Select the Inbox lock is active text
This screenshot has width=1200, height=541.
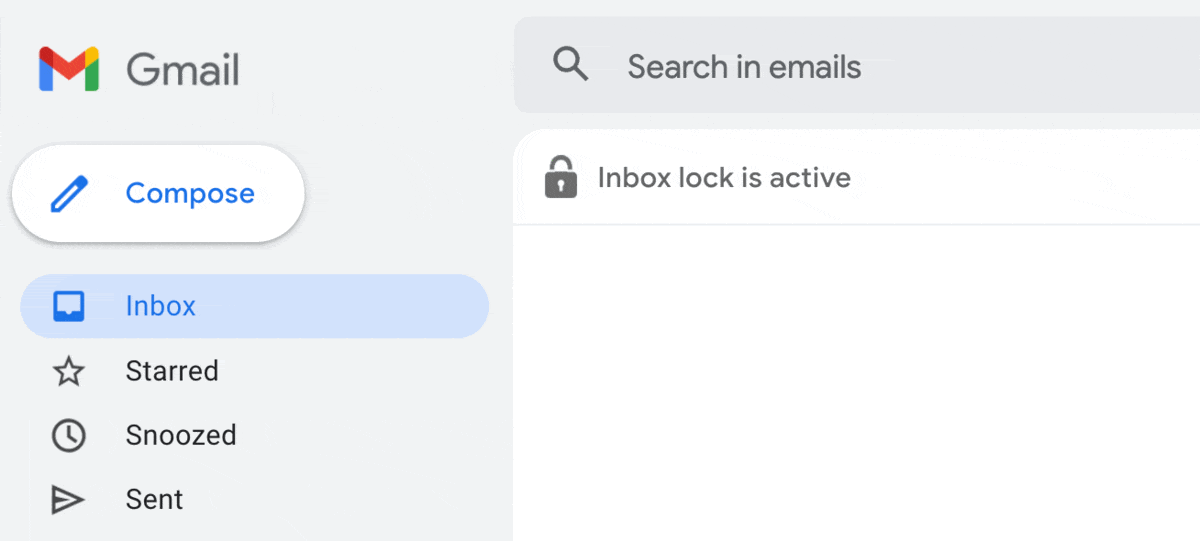coord(724,178)
